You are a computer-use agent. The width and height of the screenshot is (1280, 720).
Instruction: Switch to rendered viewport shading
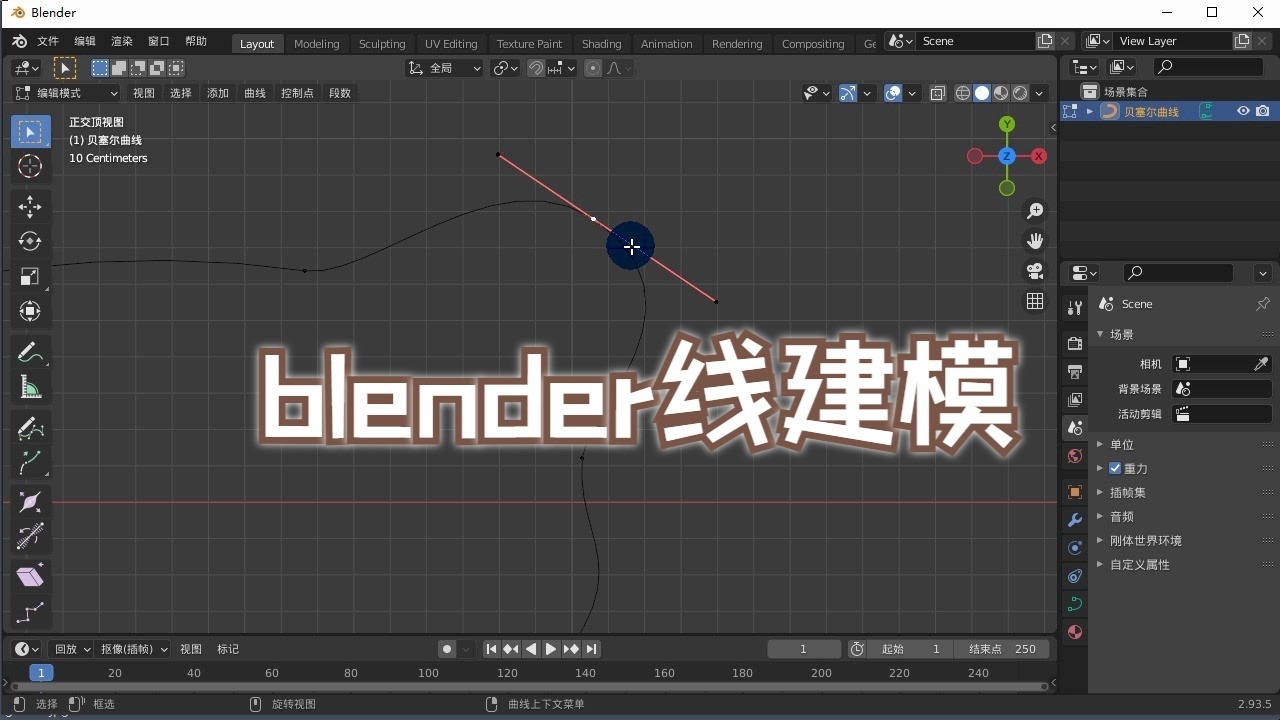click(1020, 93)
